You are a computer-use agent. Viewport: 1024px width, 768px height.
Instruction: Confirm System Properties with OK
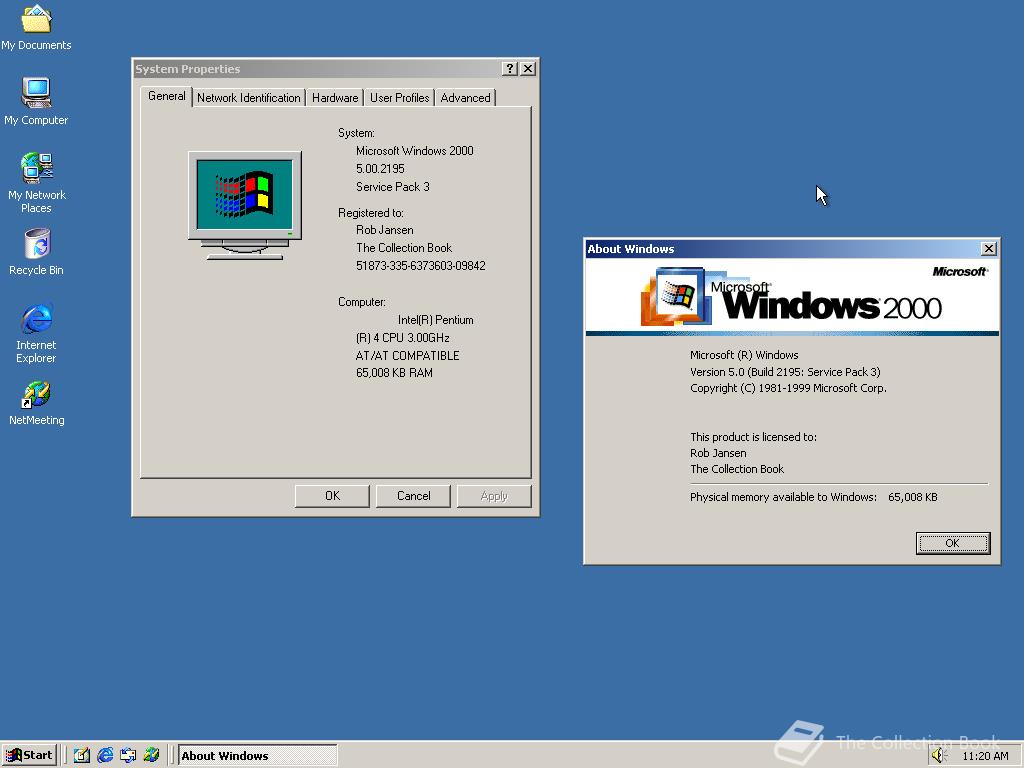[x=331, y=495]
